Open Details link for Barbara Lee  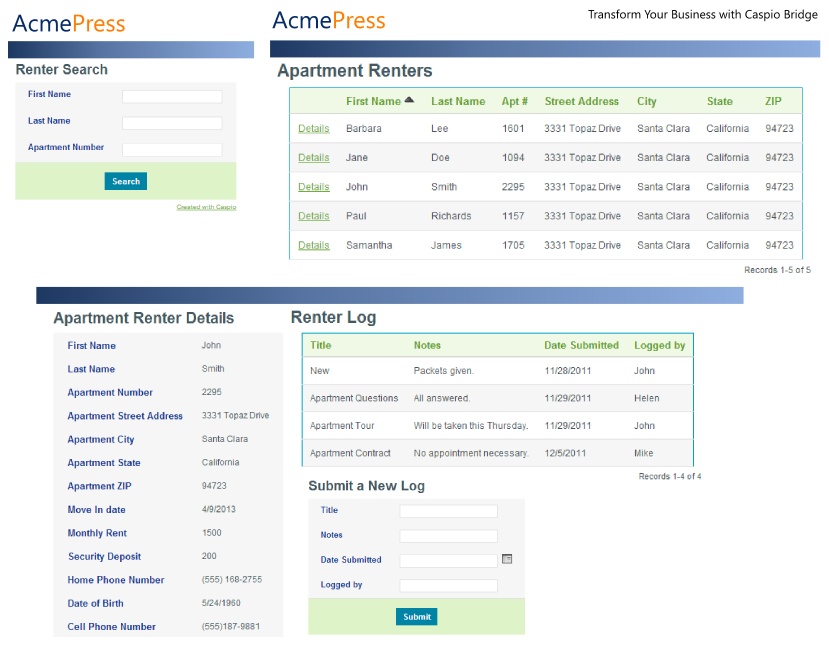(x=313, y=128)
